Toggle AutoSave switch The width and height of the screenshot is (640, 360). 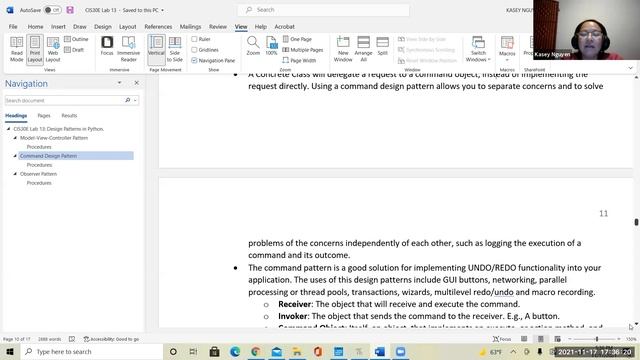pos(52,10)
